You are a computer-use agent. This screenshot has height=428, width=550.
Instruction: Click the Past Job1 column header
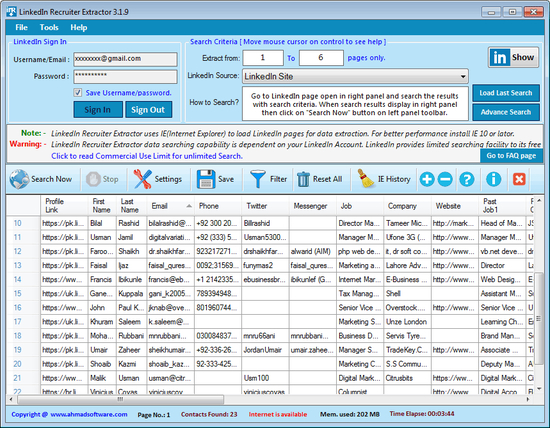(502, 206)
